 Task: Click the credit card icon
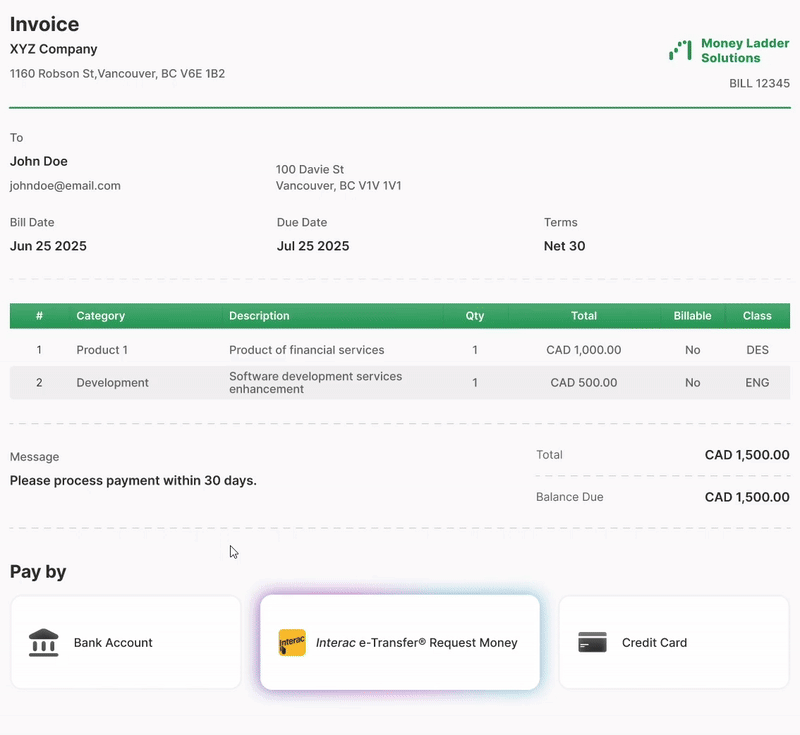tap(593, 643)
